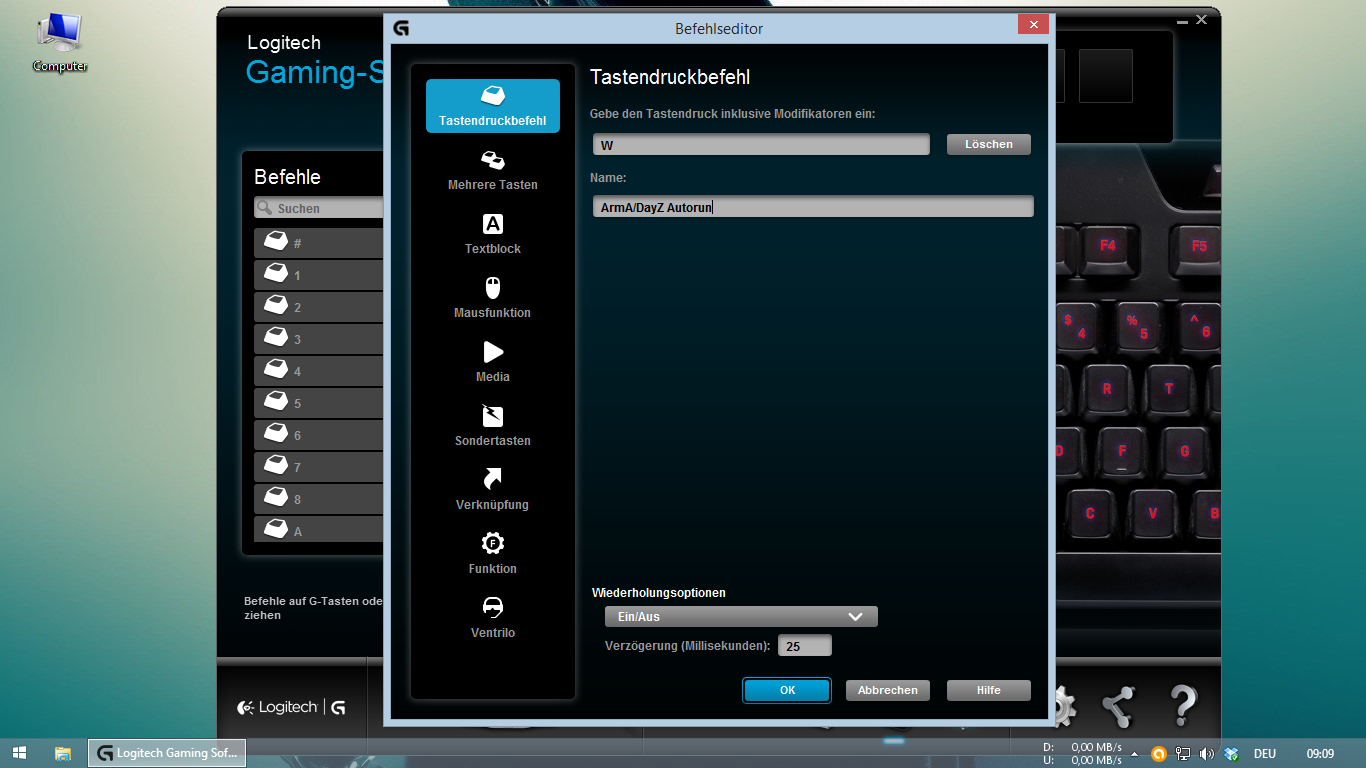Select command 6 in Befehle list
1366x768 pixels.
319,435
